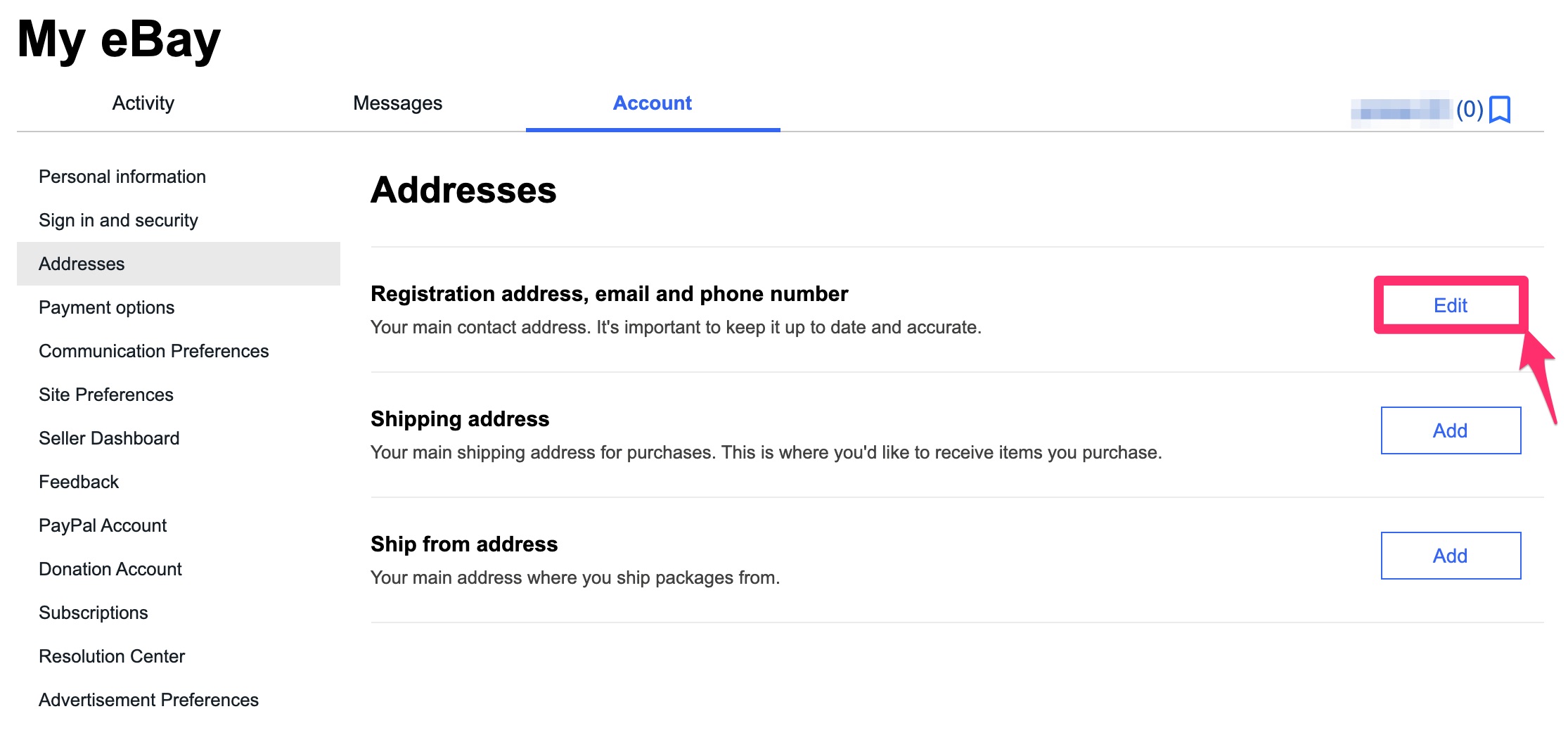Image resolution: width=1568 pixels, height=754 pixels.
Task: Add a ship from address
Action: [x=1451, y=556]
